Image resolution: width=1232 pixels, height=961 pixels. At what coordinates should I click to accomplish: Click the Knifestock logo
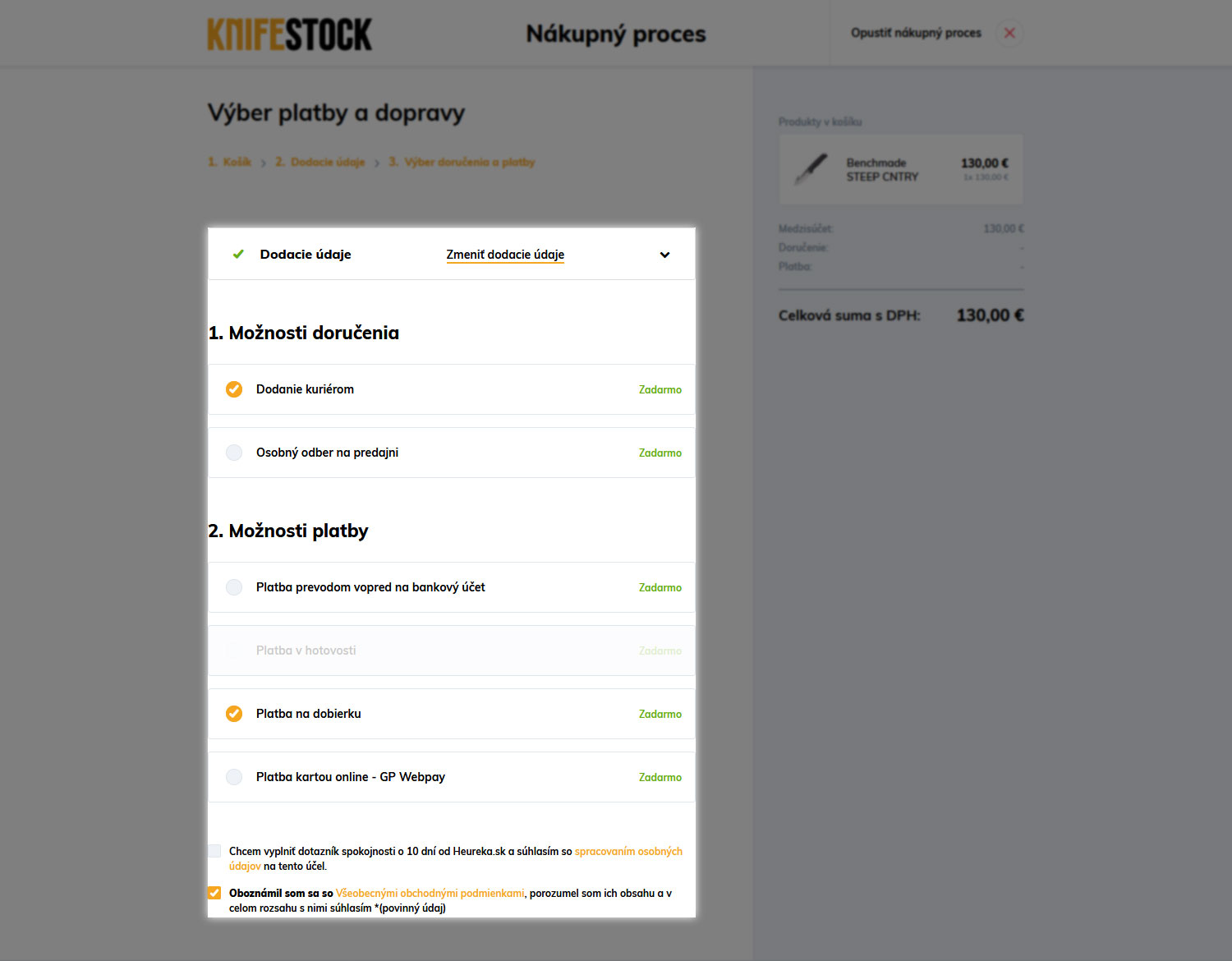289,34
